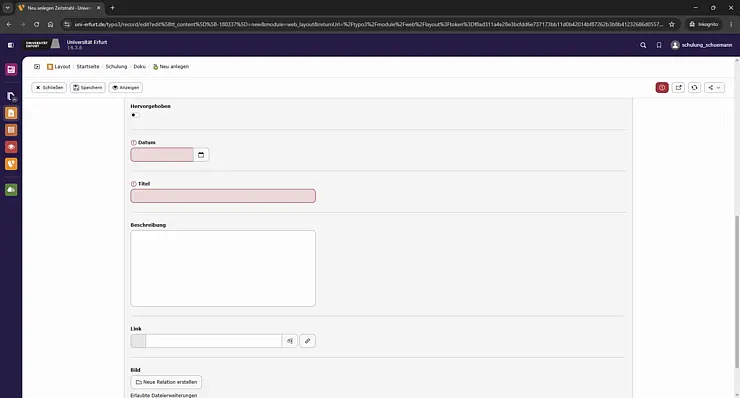Open the orange TYPO3 shield module
This screenshot has width=740, height=398.
tap(11, 164)
